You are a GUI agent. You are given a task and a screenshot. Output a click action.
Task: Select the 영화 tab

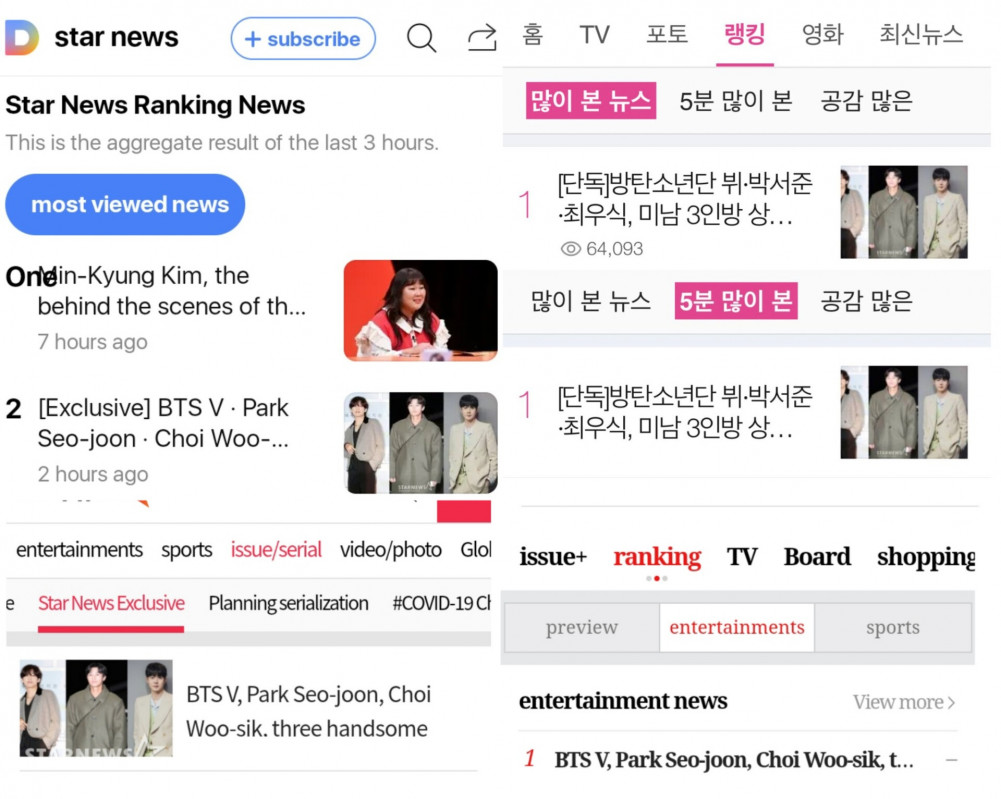click(823, 34)
